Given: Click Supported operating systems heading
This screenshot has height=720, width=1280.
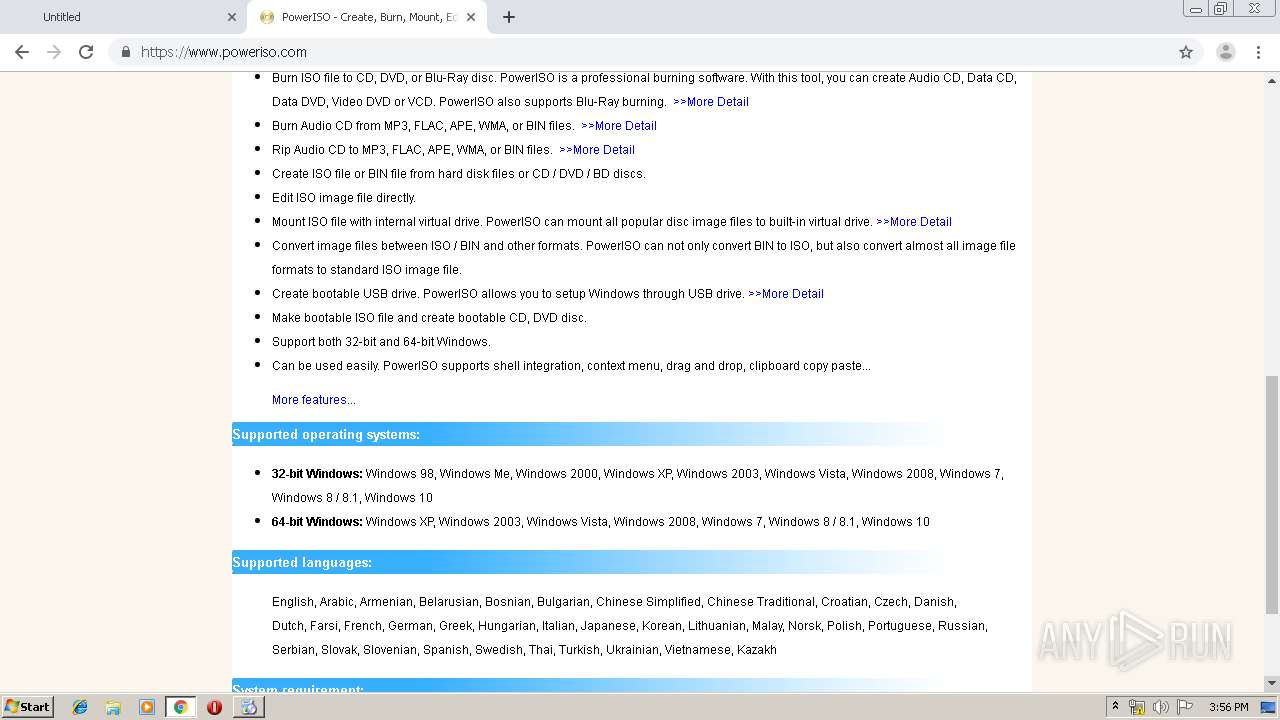Looking at the screenshot, I should click(326, 434).
